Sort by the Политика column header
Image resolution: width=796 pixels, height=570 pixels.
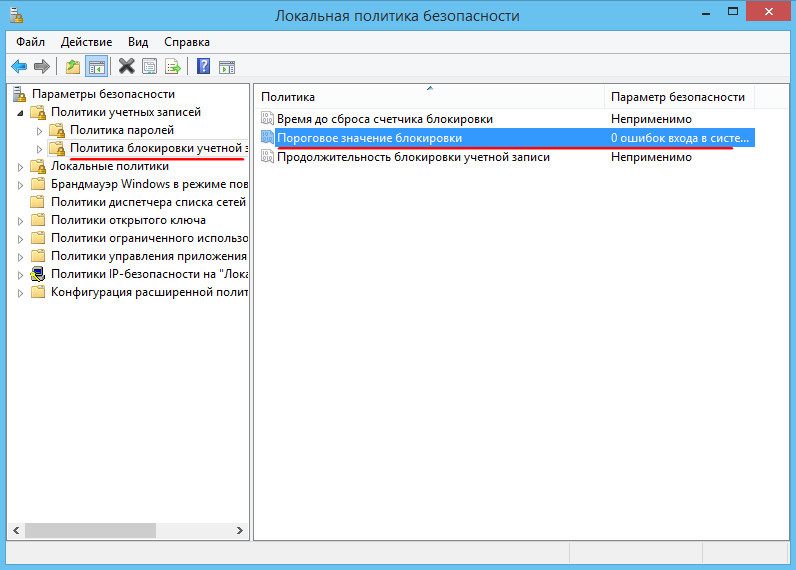(429, 96)
